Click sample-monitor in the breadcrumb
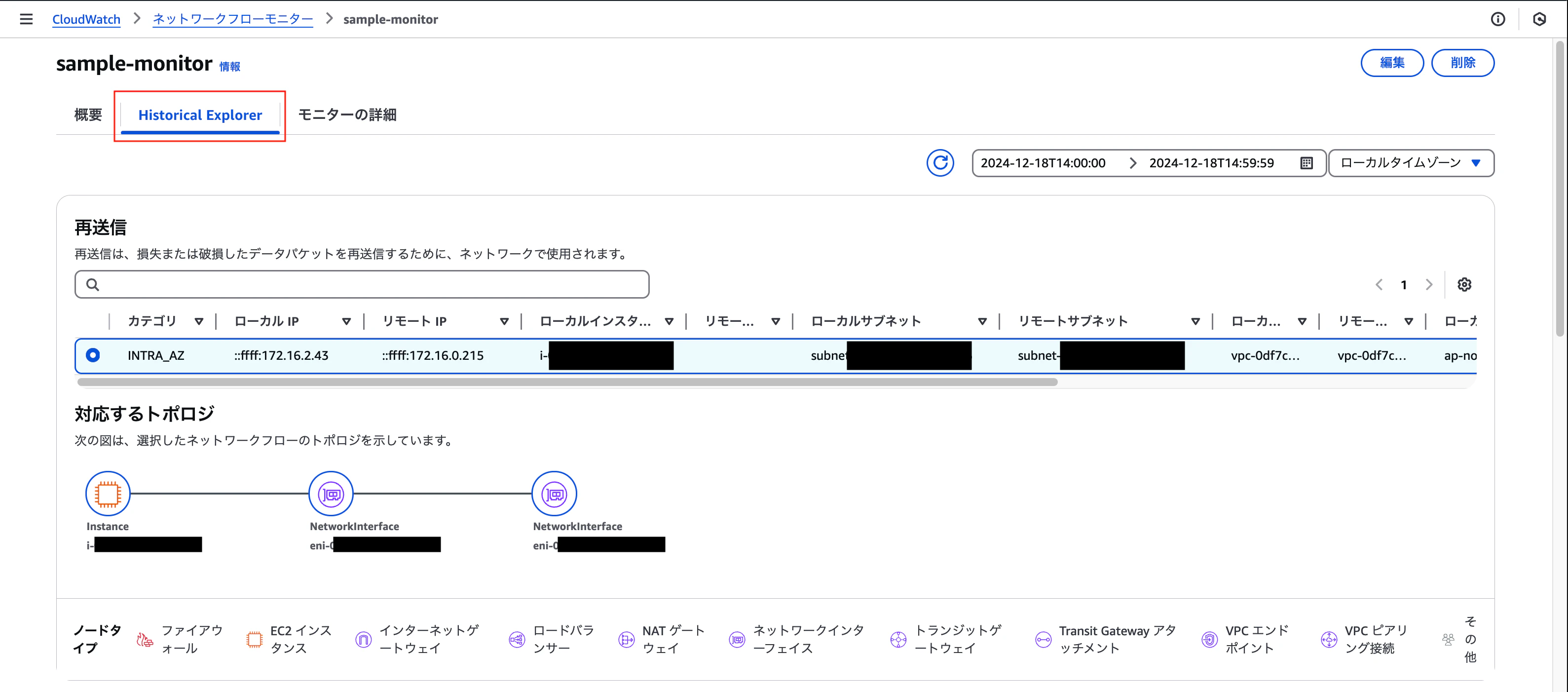 point(391,19)
